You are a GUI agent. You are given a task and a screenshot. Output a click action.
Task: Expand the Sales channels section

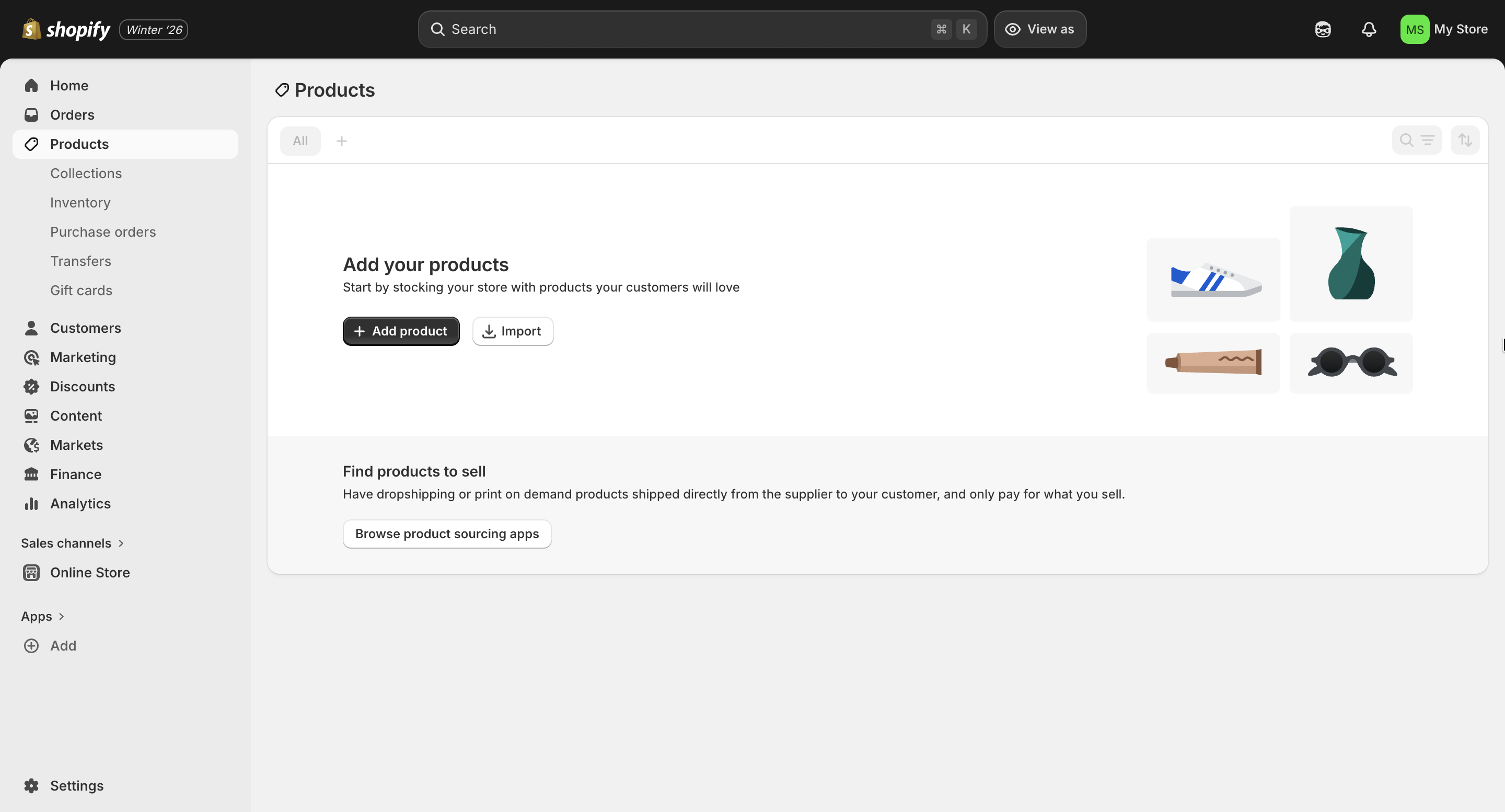(73, 543)
